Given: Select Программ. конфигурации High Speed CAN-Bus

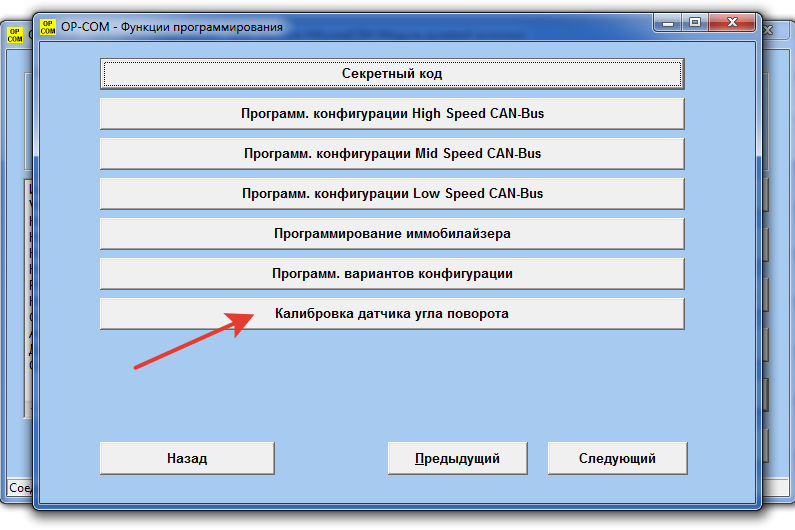Looking at the screenshot, I should click(392, 114).
